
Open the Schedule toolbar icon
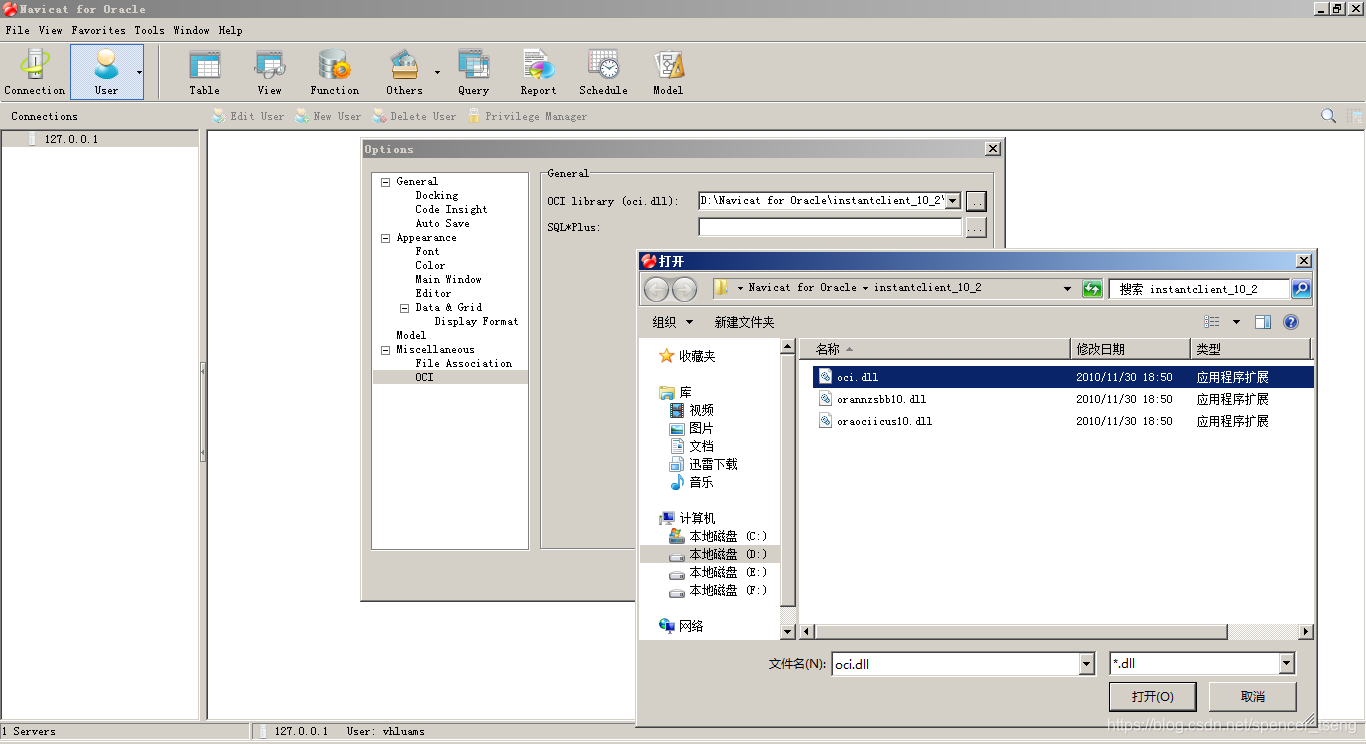pyautogui.click(x=604, y=72)
